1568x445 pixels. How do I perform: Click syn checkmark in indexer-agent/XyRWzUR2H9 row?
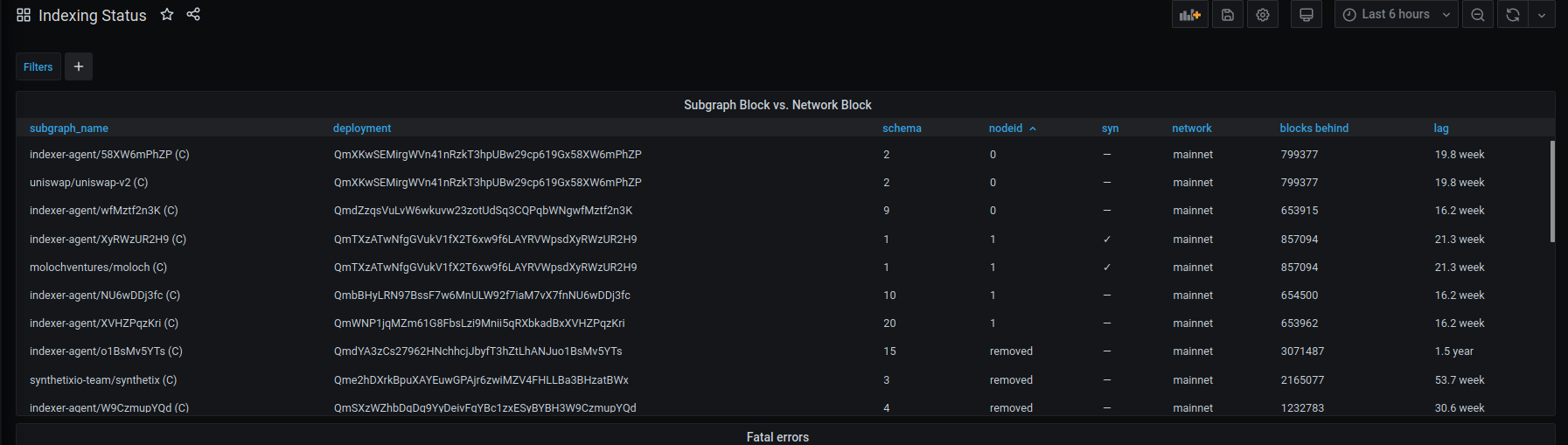[1107, 240]
